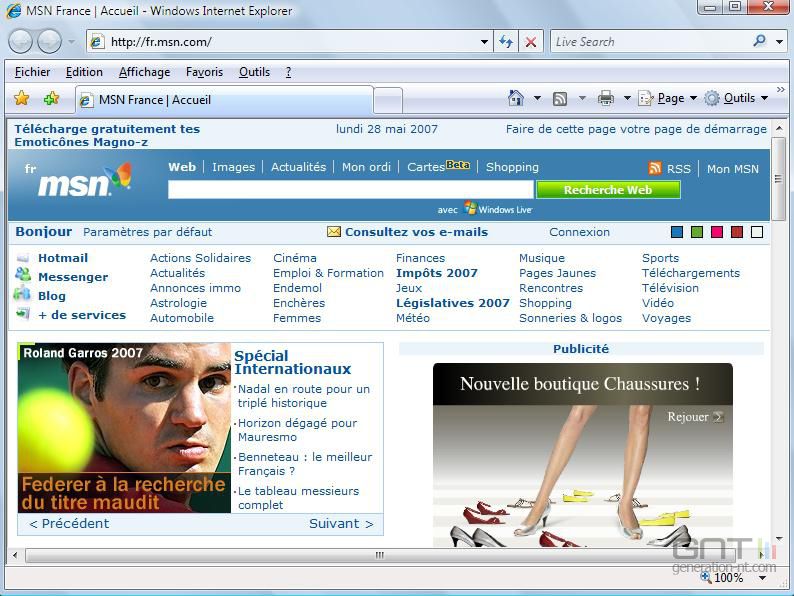The image size is (794, 596).
Task: Open the Outils toolbar dropdown menu
Action: click(x=737, y=98)
